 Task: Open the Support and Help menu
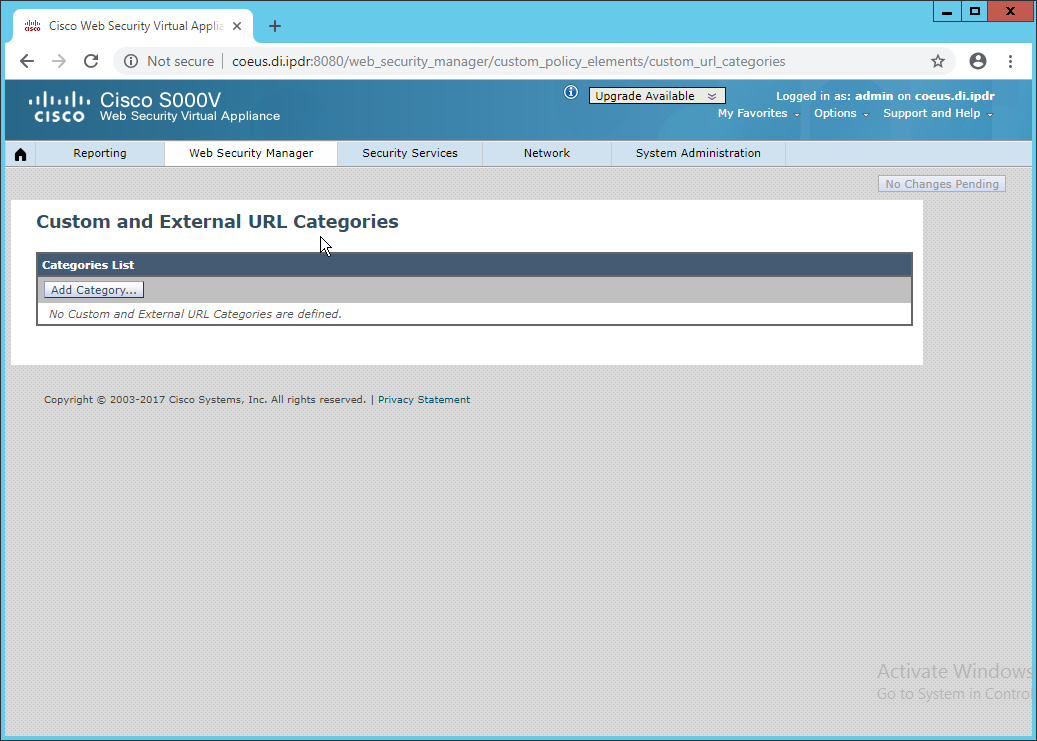tap(938, 113)
